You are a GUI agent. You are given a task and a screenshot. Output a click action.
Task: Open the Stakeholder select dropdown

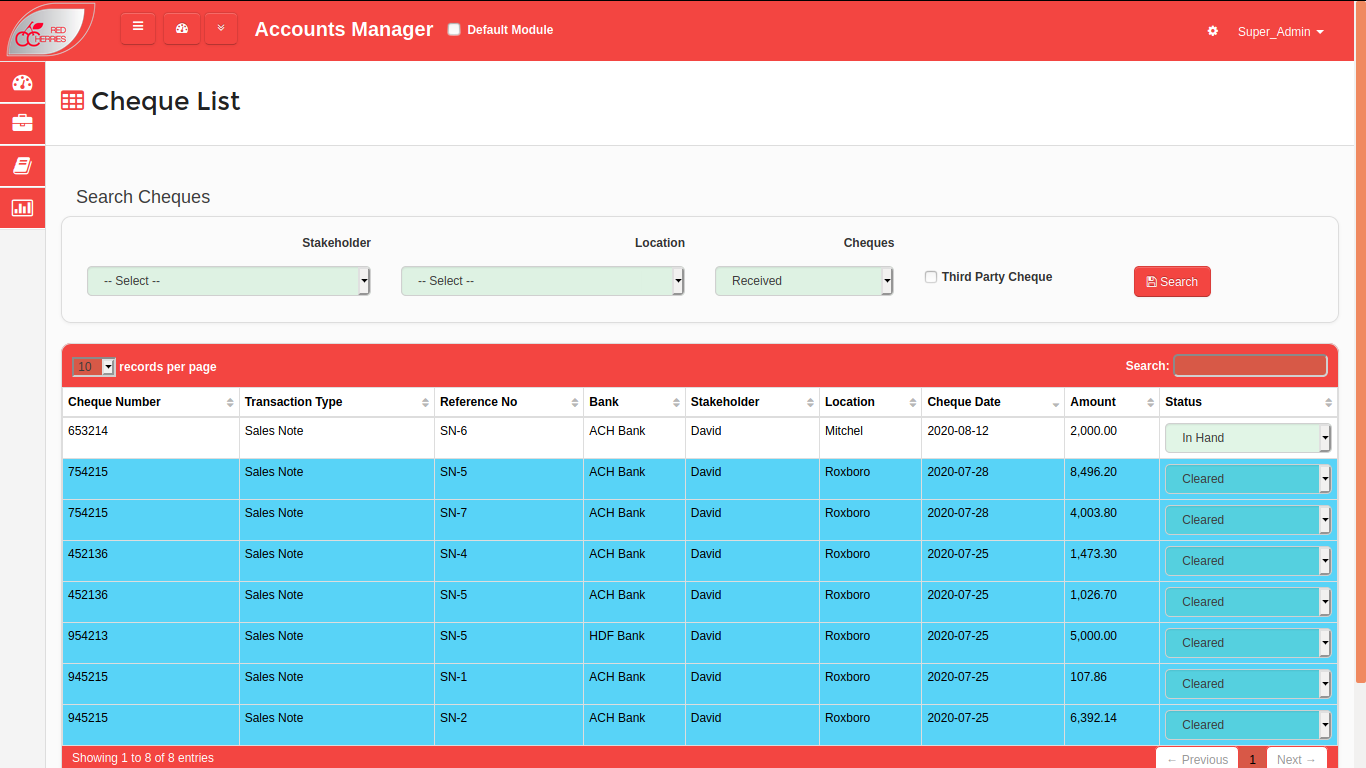tap(228, 281)
